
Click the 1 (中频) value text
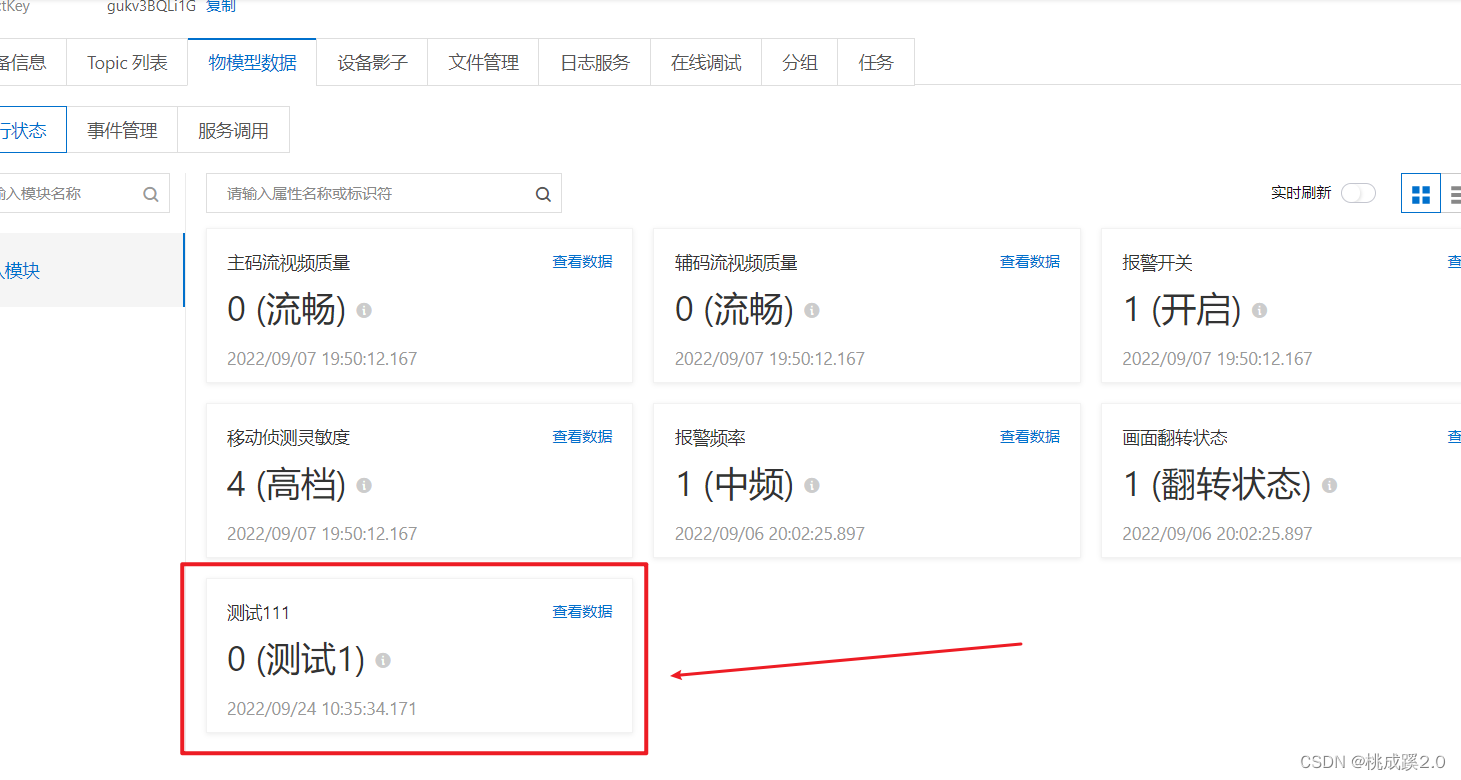pos(734,485)
